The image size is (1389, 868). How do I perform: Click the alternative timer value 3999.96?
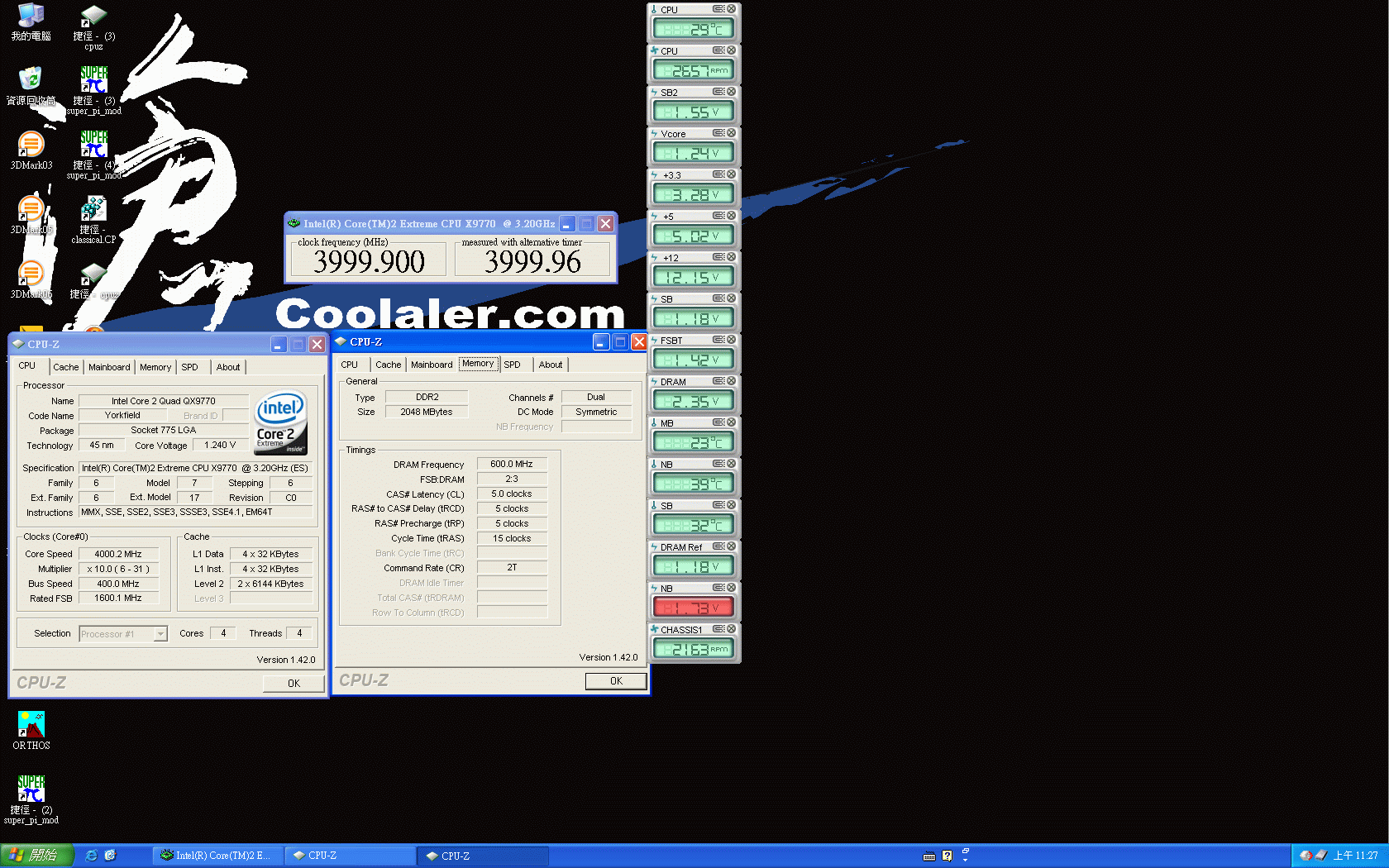532,261
